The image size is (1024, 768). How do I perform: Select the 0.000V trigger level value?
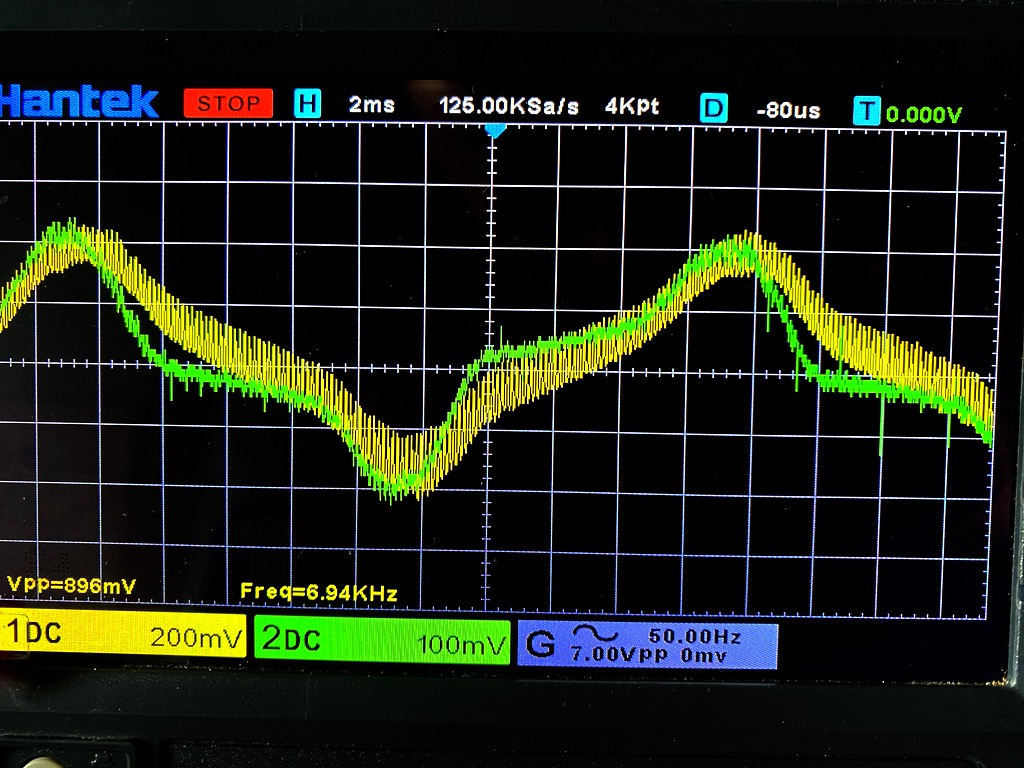(923, 115)
